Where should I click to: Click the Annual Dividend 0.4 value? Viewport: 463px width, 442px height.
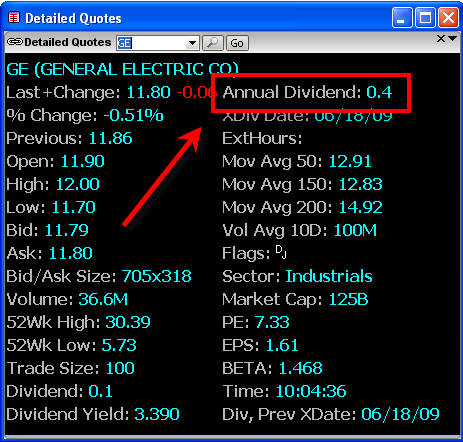click(379, 92)
